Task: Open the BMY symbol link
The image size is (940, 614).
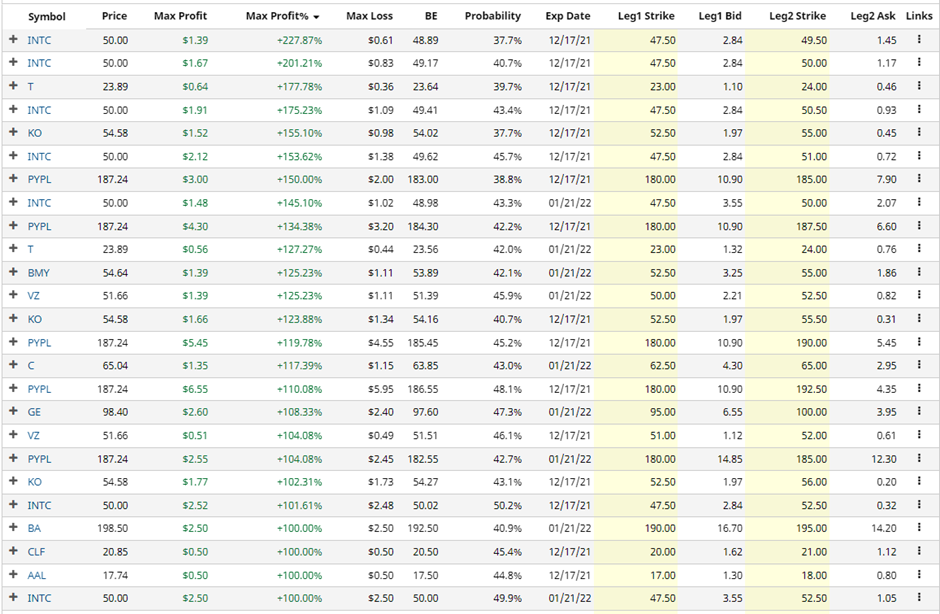Action: [x=38, y=272]
